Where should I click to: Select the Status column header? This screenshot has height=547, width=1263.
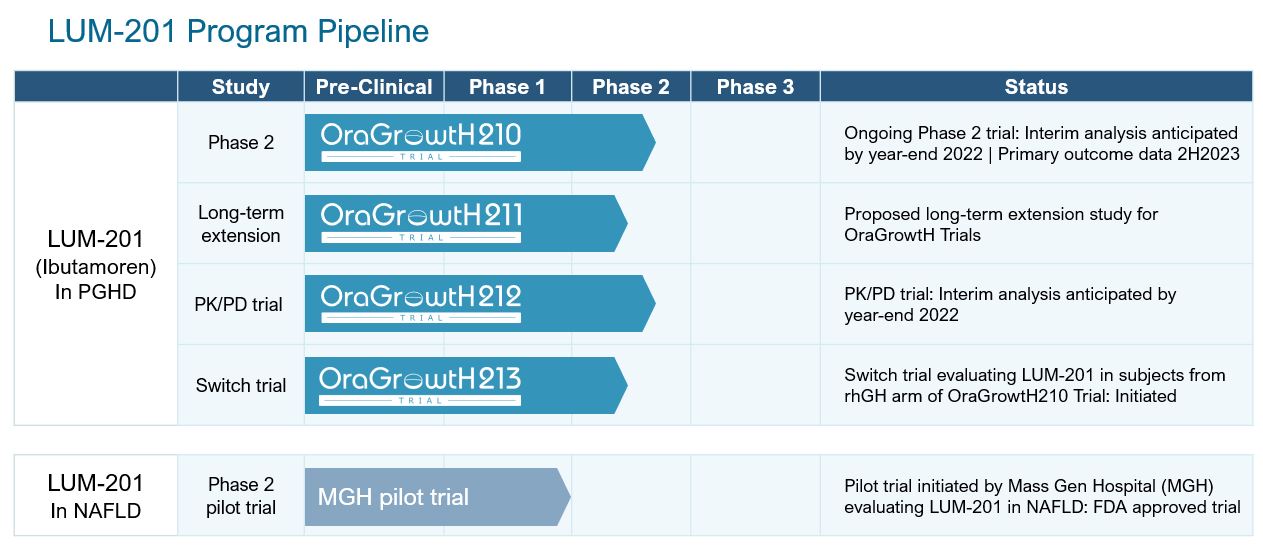coord(1036,87)
